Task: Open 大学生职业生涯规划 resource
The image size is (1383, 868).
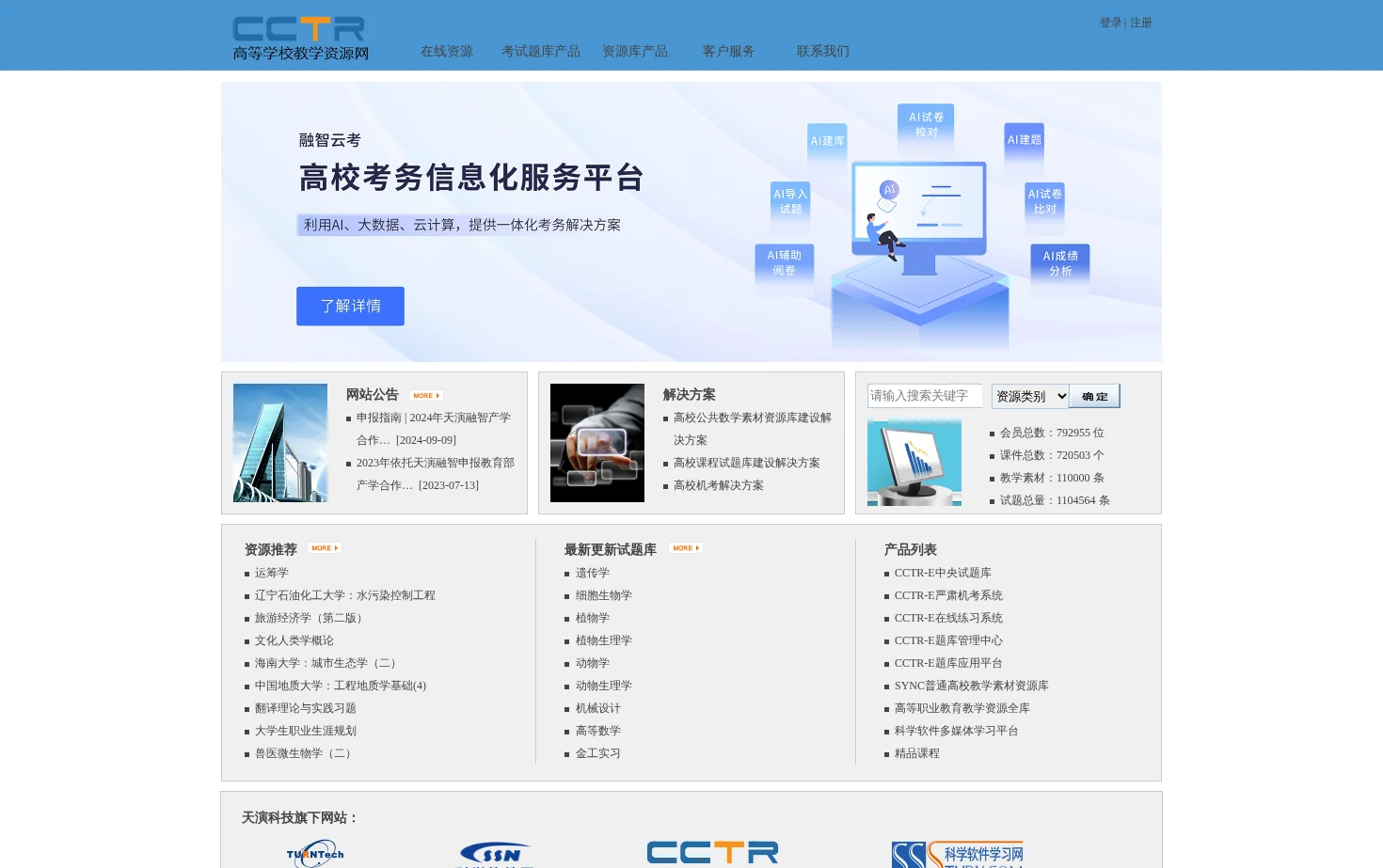Action: tap(306, 731)
